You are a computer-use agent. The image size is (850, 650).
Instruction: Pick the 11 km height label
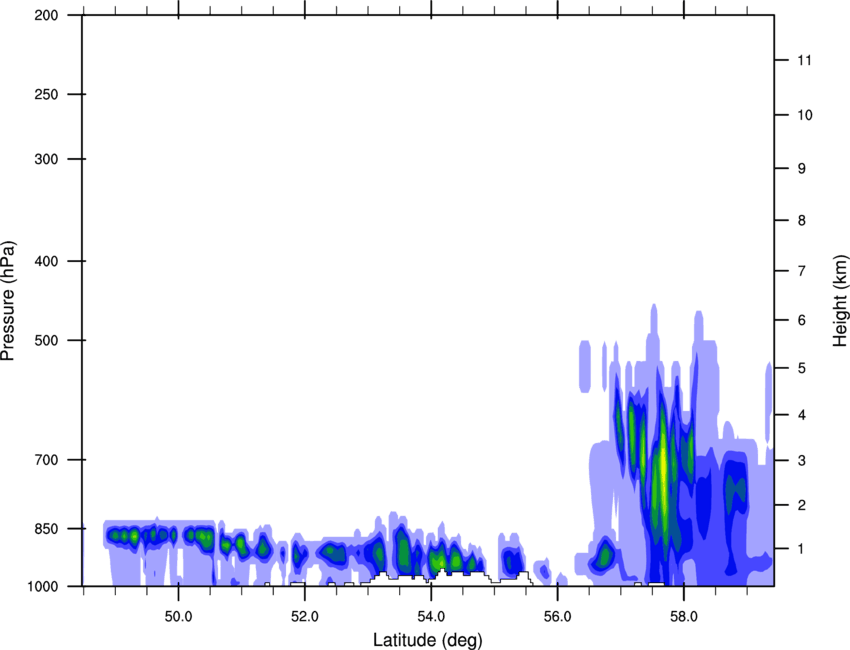804,60
